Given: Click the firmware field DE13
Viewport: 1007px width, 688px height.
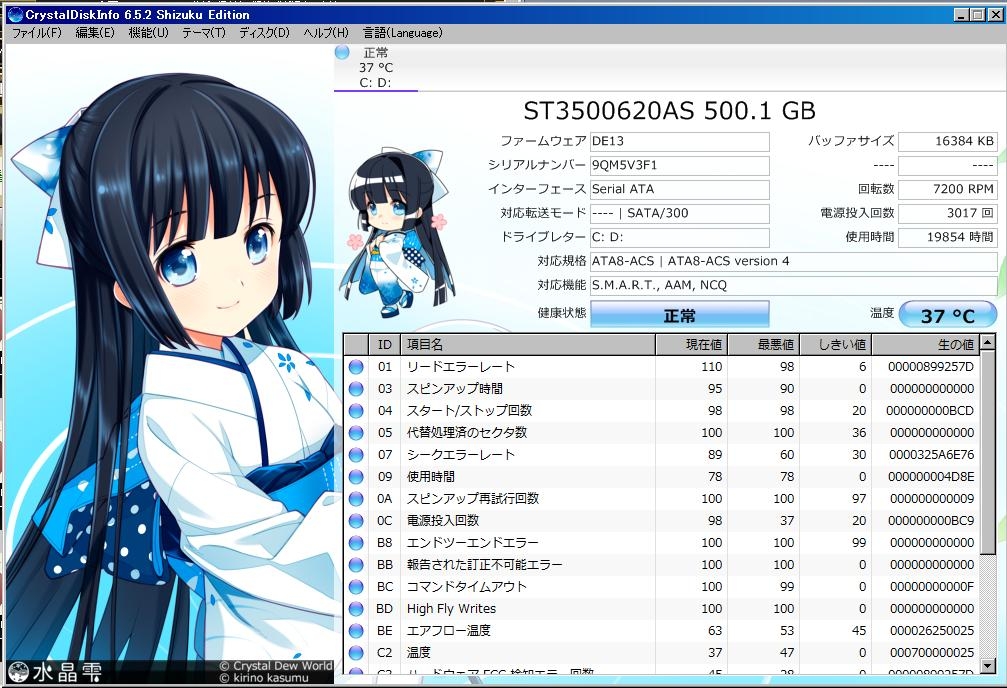Looking at the screenshot, I should [679, 141].
